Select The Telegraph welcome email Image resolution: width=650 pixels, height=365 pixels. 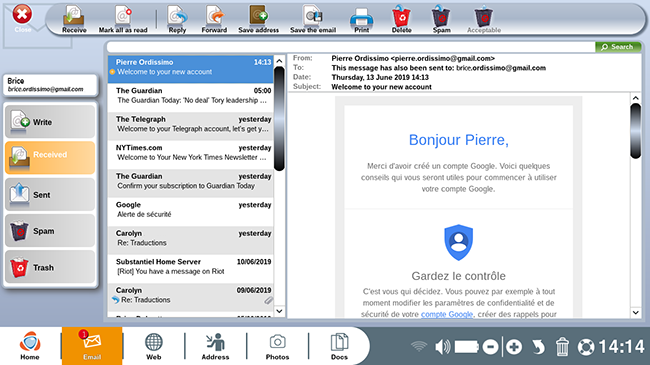click(x=191, y=124)
